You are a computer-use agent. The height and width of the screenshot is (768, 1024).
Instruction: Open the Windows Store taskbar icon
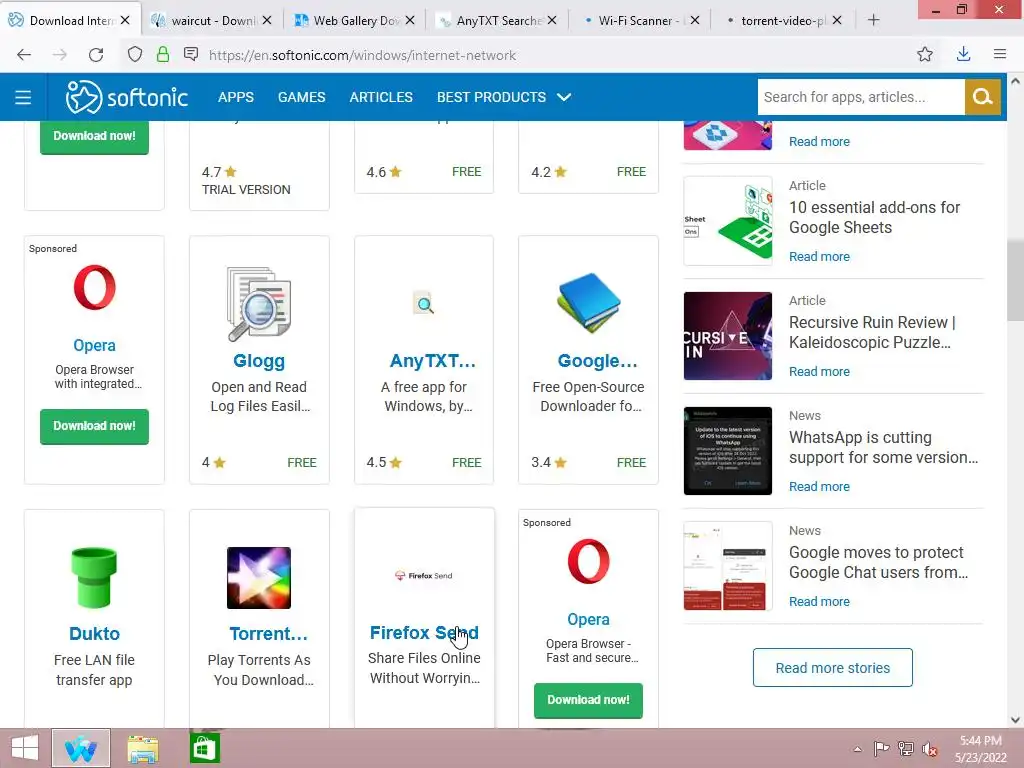pos(204,748)
